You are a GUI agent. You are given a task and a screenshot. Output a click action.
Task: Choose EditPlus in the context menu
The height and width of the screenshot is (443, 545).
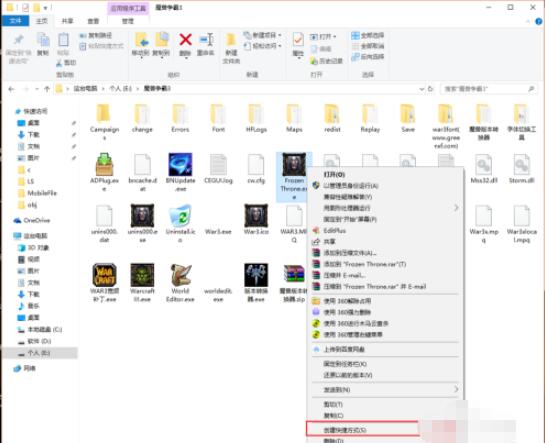click(334, 230)
